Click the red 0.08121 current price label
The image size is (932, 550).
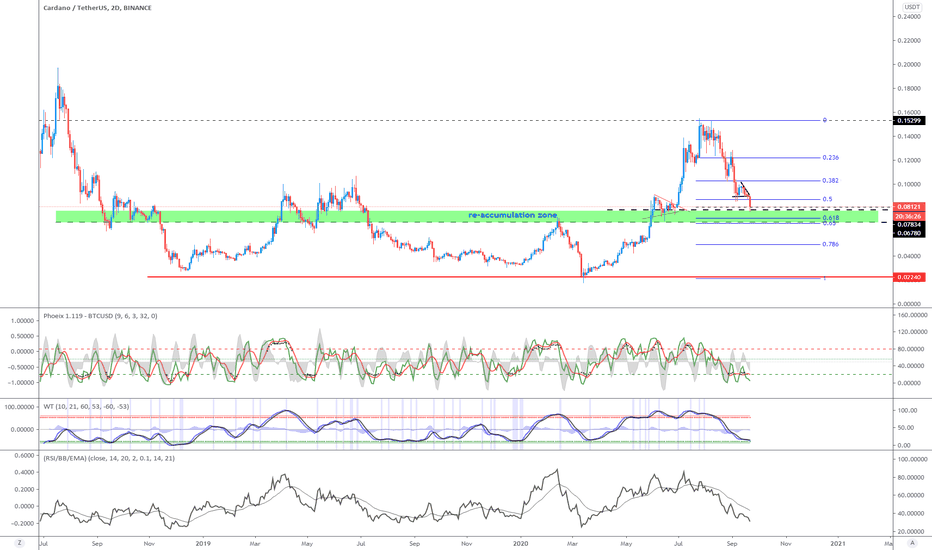point(909,207)
